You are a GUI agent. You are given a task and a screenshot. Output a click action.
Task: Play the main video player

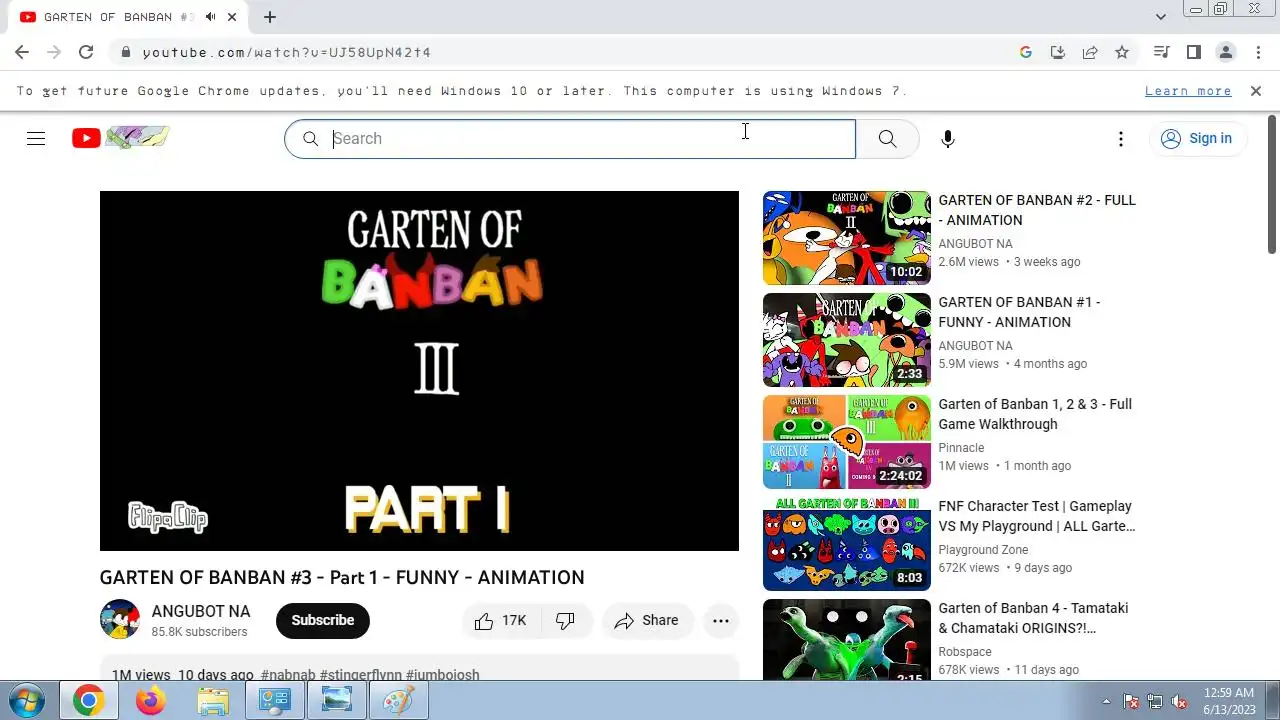click(419, 371)
